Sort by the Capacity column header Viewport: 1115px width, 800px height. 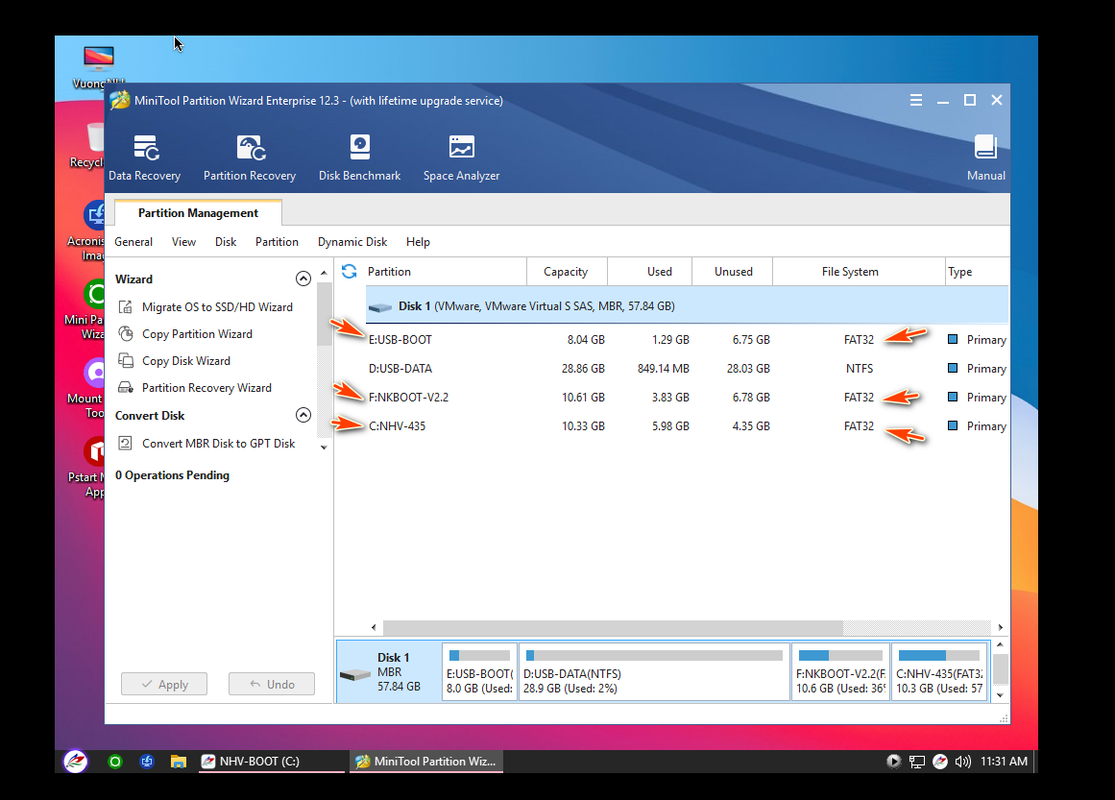(566, 271)
